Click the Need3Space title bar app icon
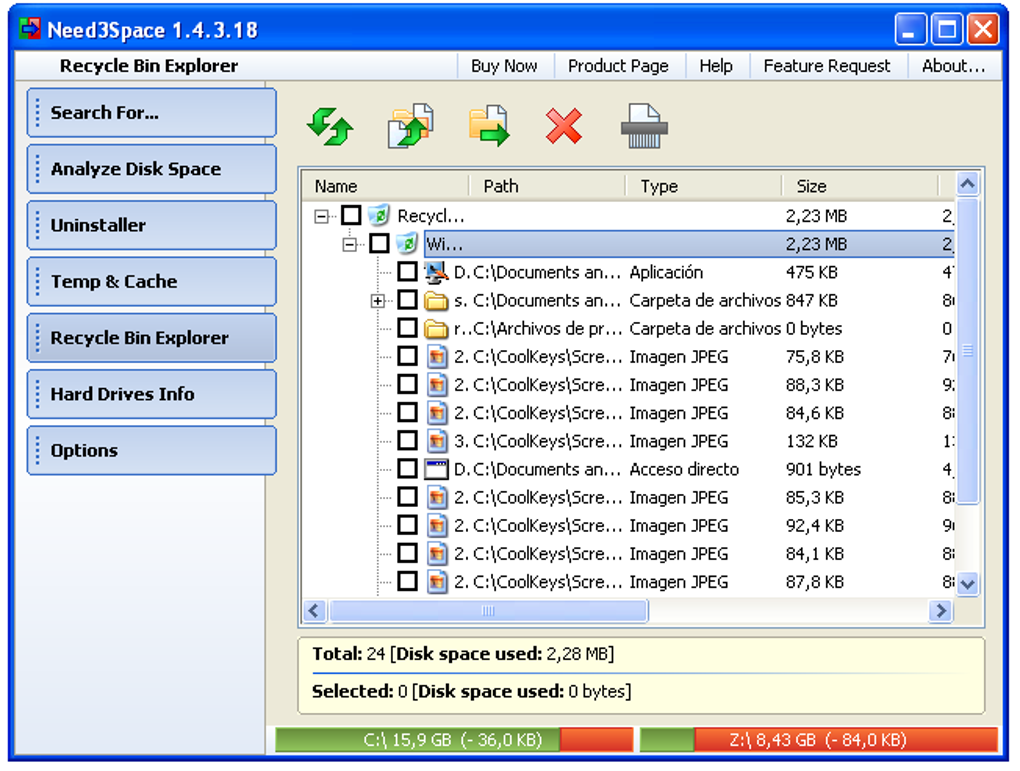The width and height of the screenshot is (1020, 771). tap(30, 29)
